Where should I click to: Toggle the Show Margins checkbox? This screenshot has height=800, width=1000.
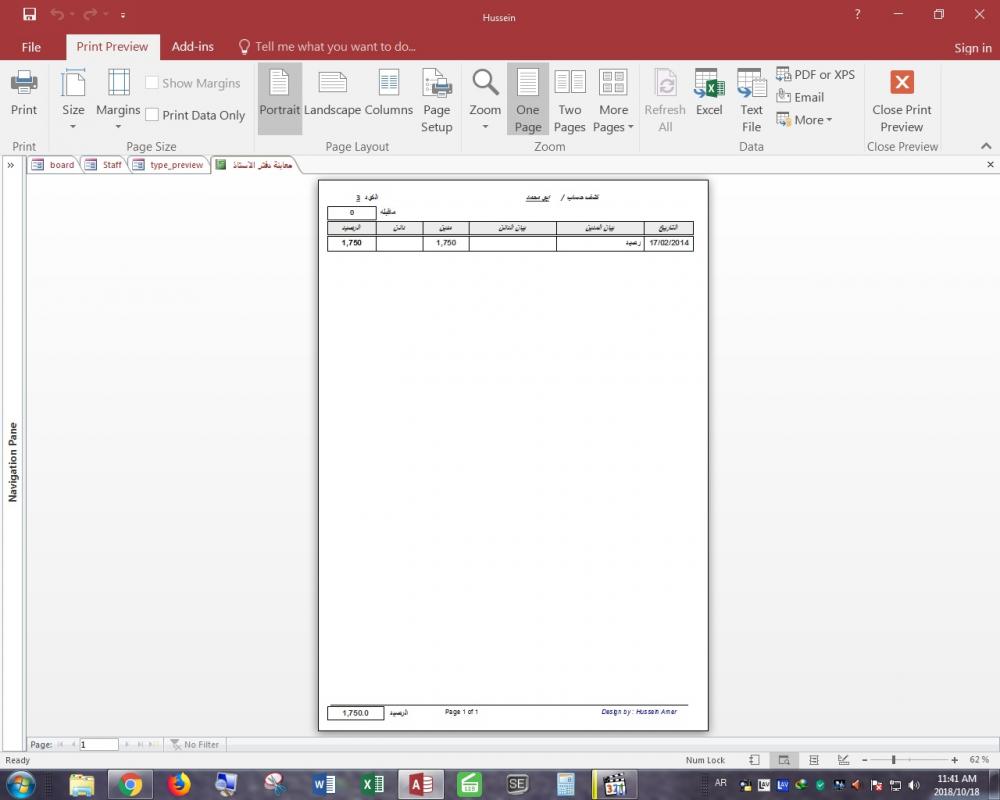[153, 84]
